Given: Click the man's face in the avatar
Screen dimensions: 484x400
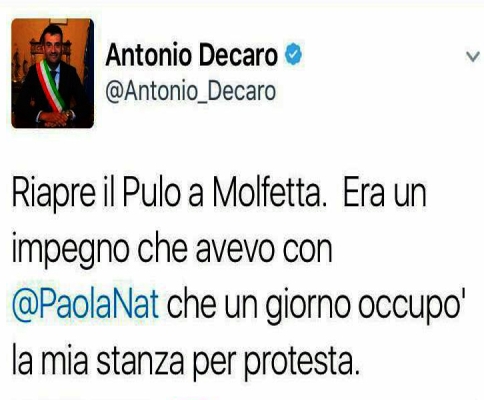Looking at the screenshot, I should coord(50,43).
